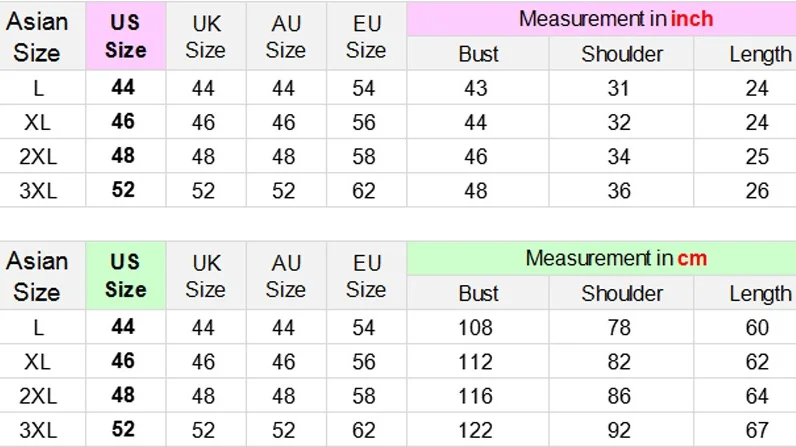Select the 3XL row label in inch table
The height and width of the screenshot is (447, 796).
(38, 190)
